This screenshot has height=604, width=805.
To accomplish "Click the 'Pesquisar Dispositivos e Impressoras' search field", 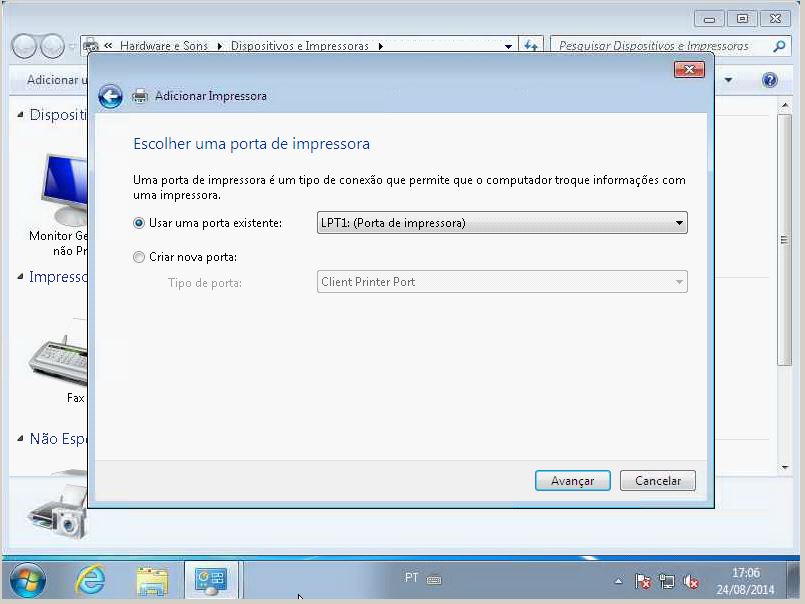I will pos(660,46).
